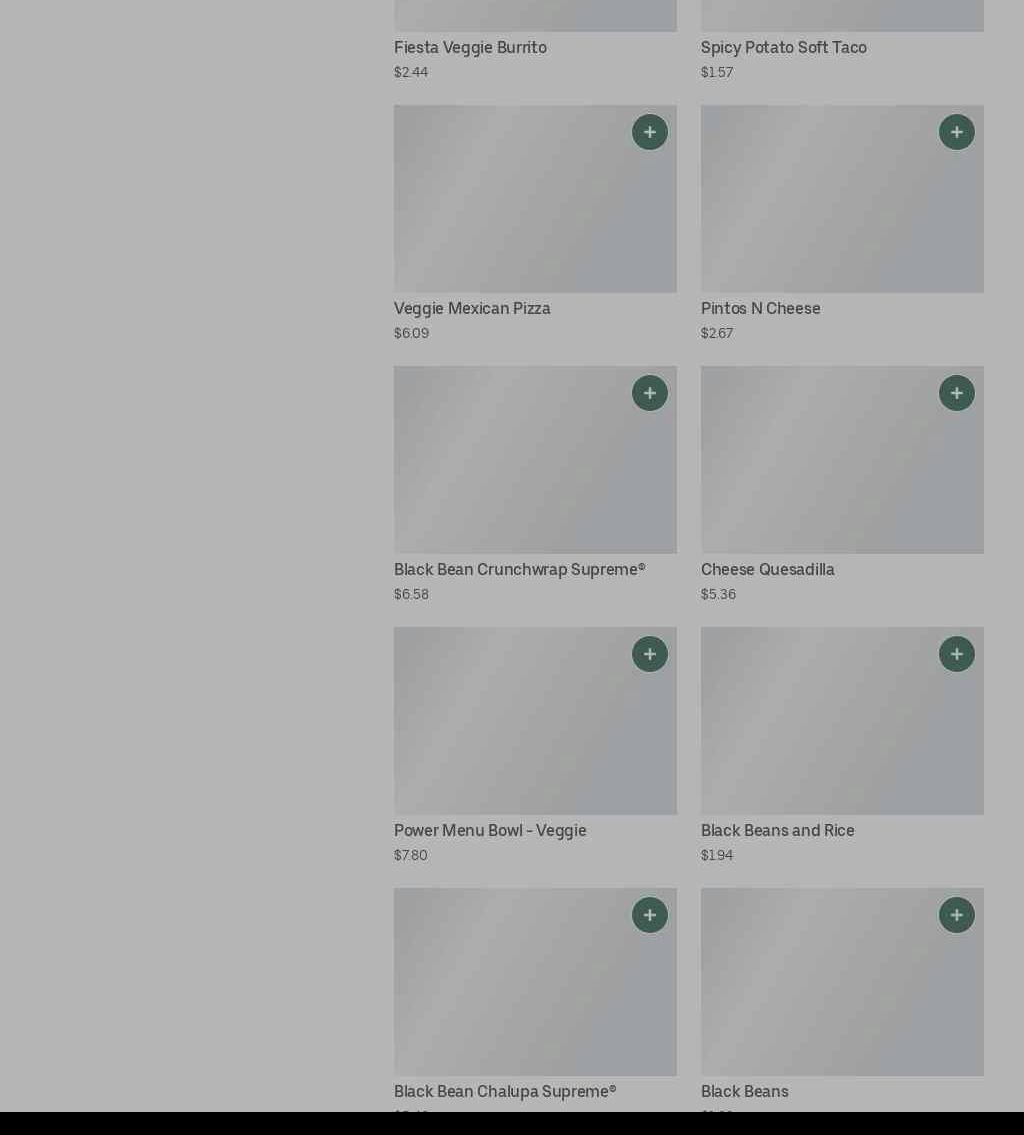This screenshot has height=1135, width=1024.
Task: Open the Fiesta Veggie Burrito item name
Action: 470,48
